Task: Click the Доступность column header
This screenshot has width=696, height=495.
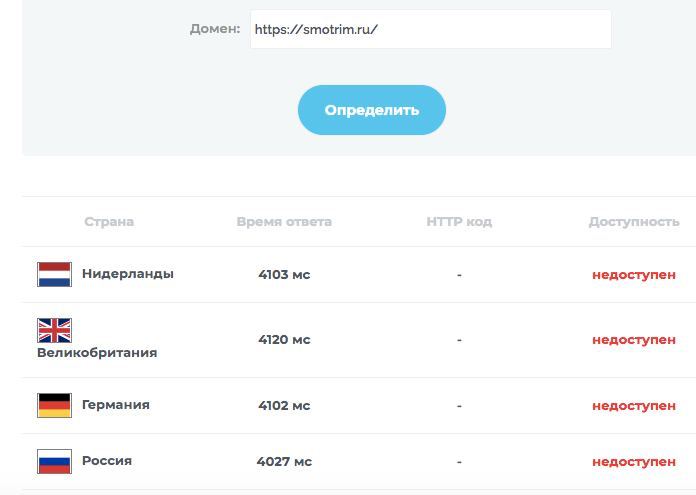Action: pos(634,222)
